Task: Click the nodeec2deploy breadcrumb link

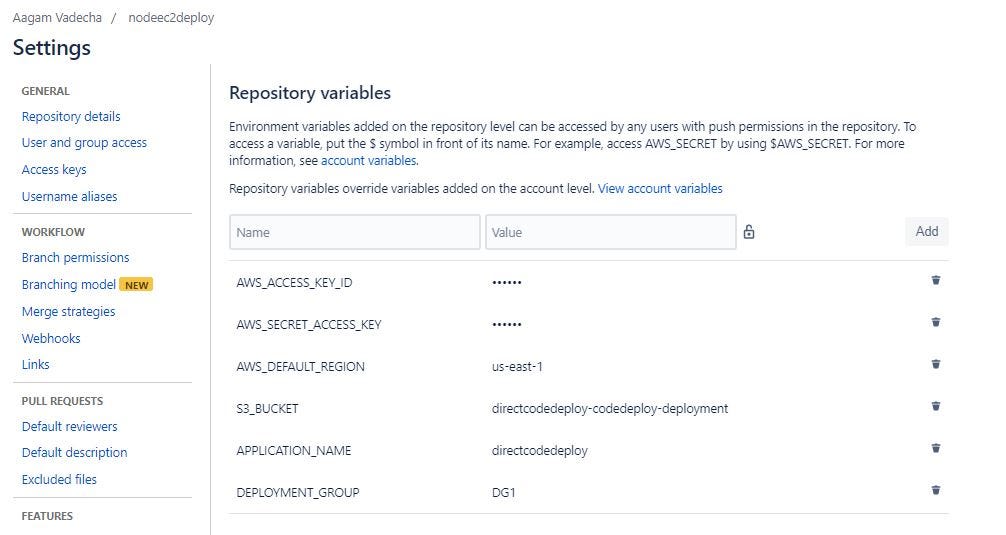Action: [171, 17]
